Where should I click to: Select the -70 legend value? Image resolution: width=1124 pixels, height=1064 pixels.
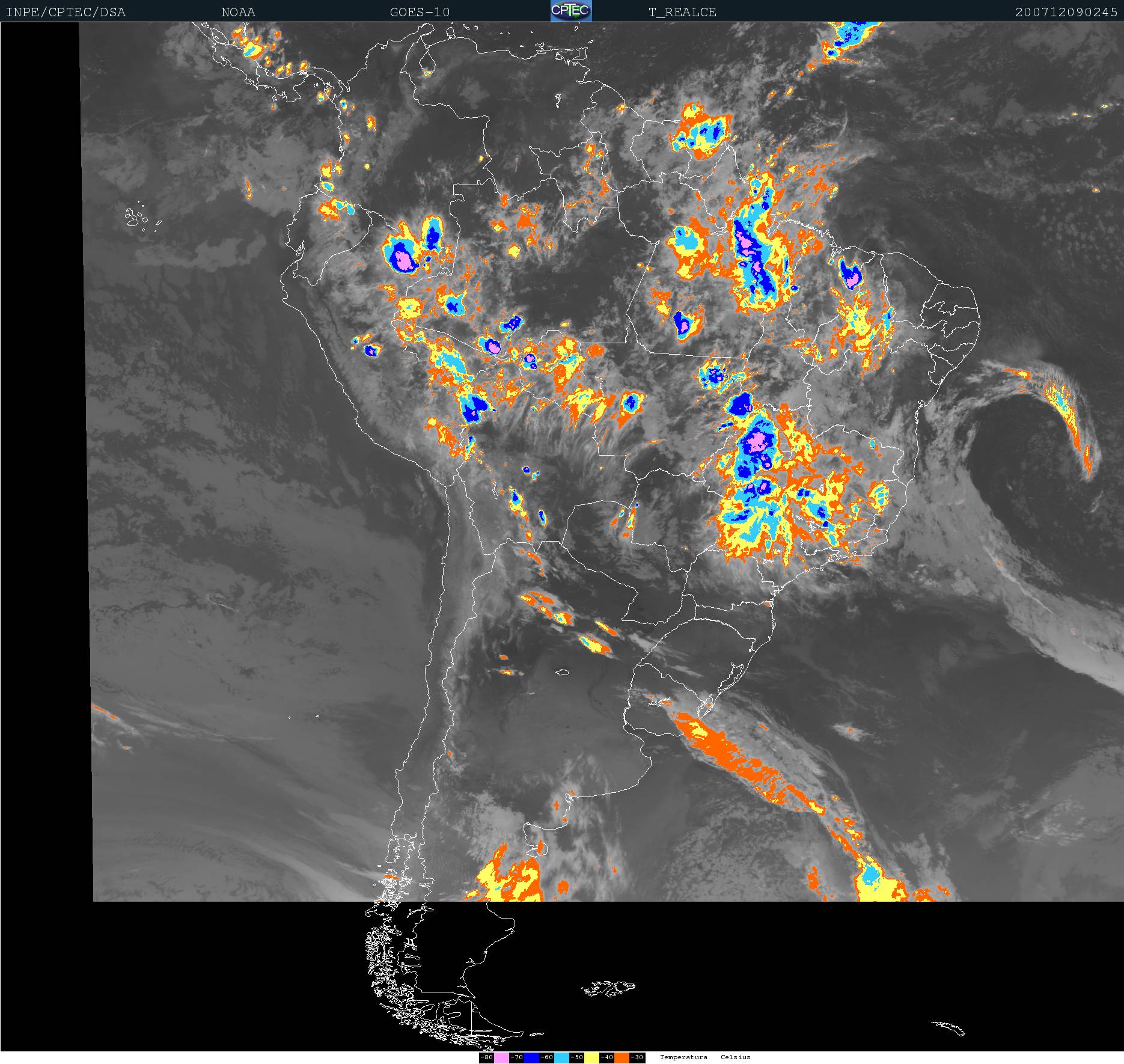[516, 1057]
